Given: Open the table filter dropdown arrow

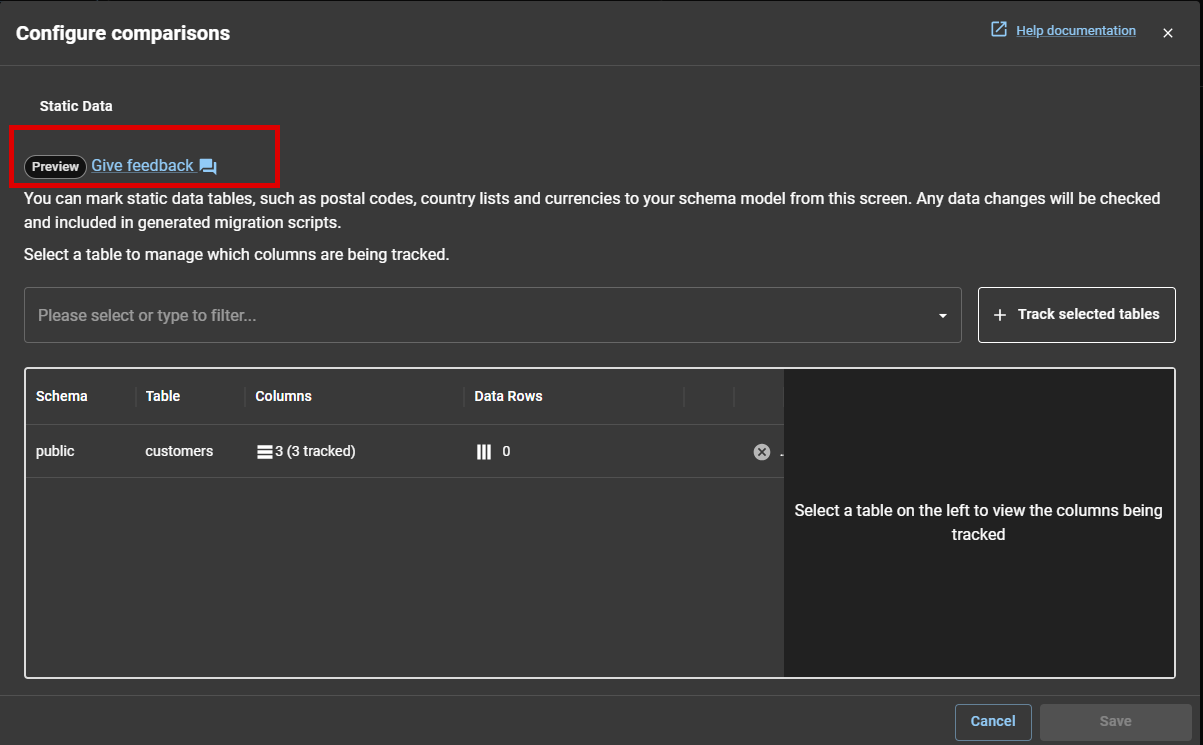Looking at the screenshot, I should (x=942, y=316).
